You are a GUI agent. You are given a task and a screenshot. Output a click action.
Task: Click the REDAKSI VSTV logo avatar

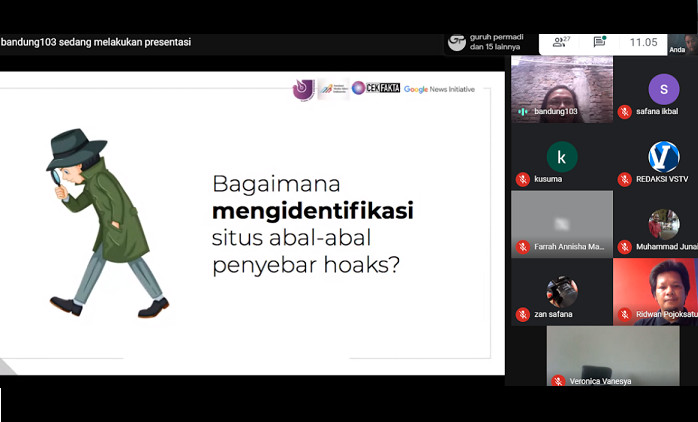point(663,157)
